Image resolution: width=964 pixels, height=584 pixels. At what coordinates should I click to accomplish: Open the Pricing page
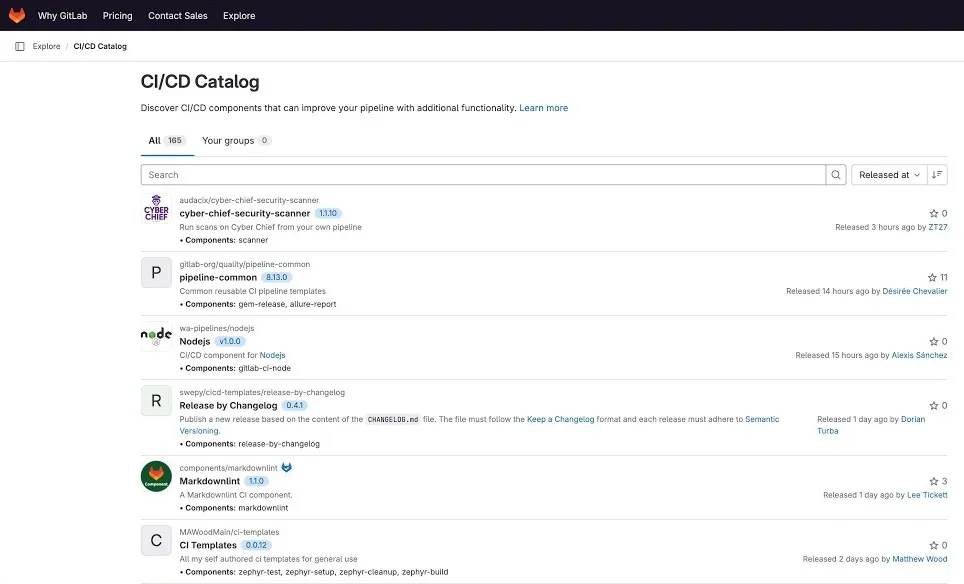[x=117, y=15]
